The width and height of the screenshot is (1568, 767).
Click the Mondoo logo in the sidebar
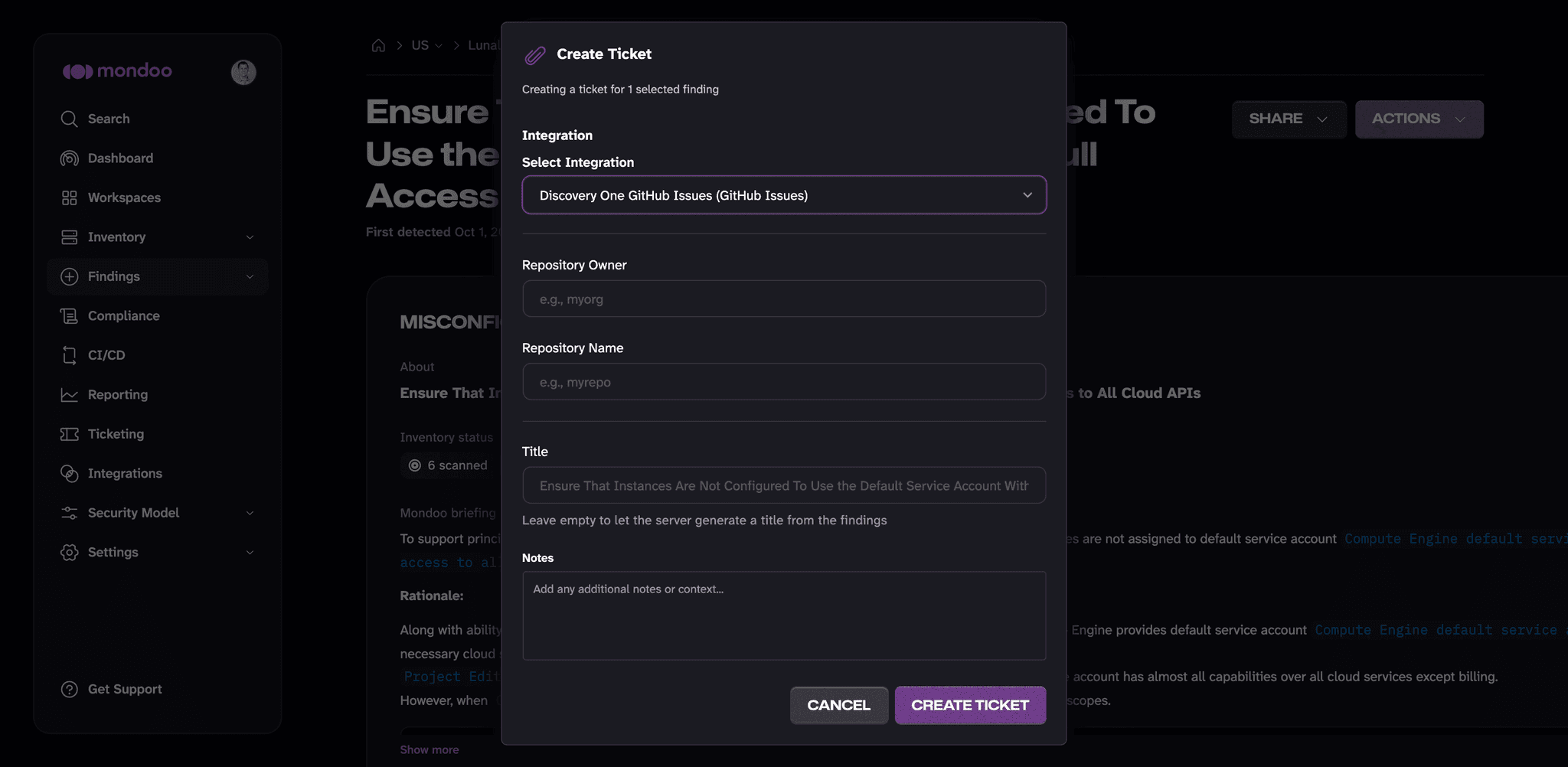[117, 71]
